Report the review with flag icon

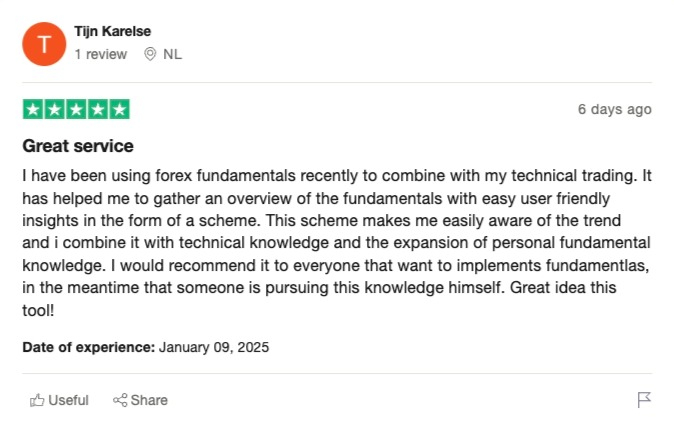(644, 400)
